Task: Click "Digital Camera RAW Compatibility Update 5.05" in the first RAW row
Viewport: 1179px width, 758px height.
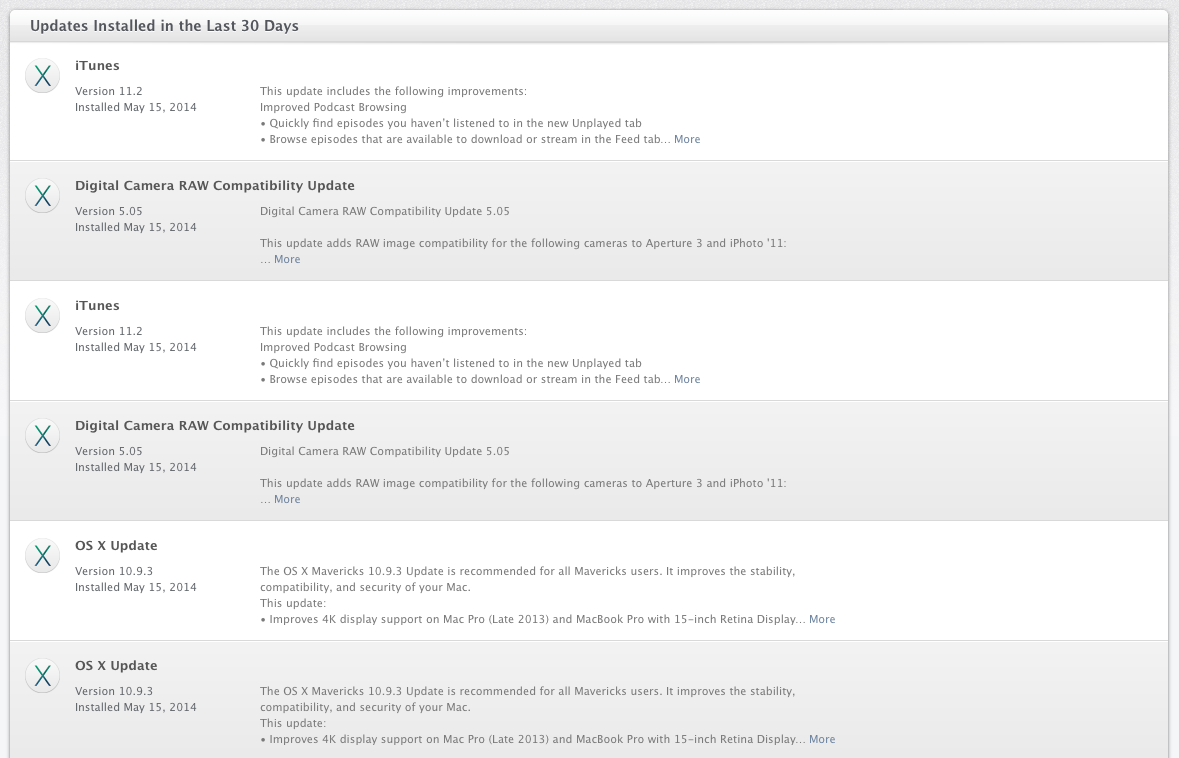Action: click(384, 211)
